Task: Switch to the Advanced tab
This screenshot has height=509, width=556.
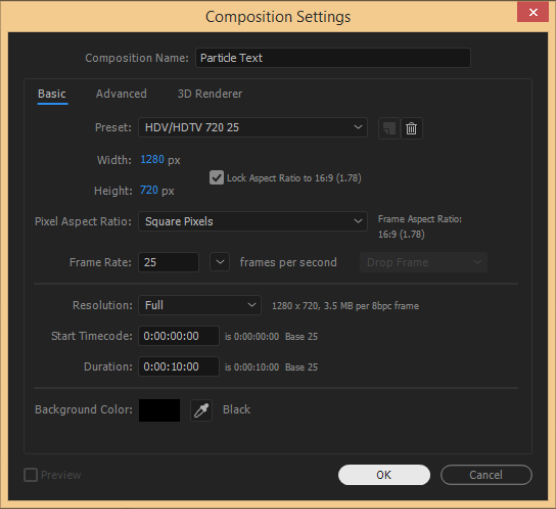Action: coord(121,94)
